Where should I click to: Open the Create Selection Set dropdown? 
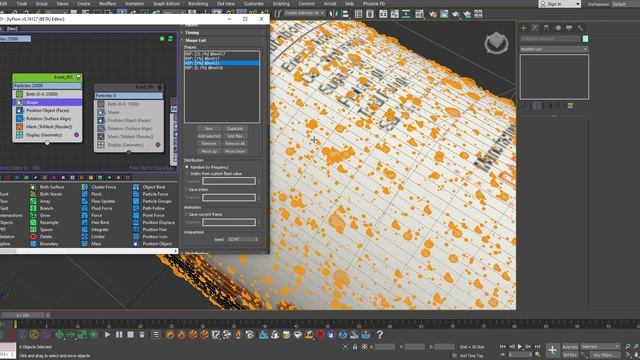(x=304, y=13)
